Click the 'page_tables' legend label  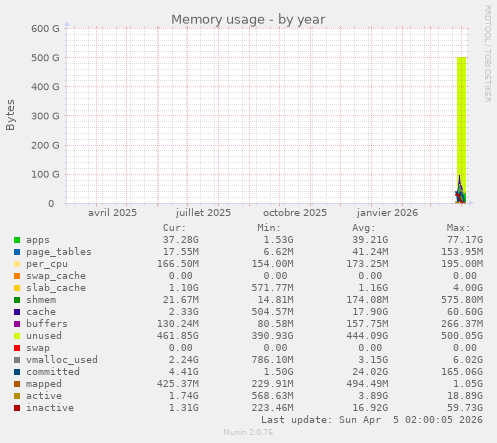(x=59, y=252)
